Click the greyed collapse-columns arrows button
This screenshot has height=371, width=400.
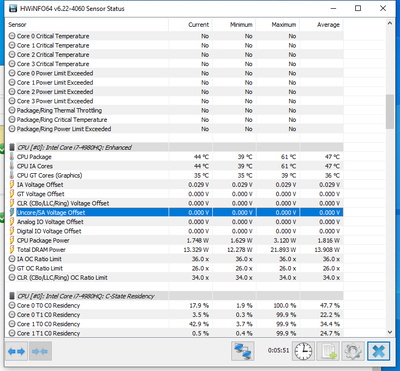pyautogui.click(x=40, y=351)
